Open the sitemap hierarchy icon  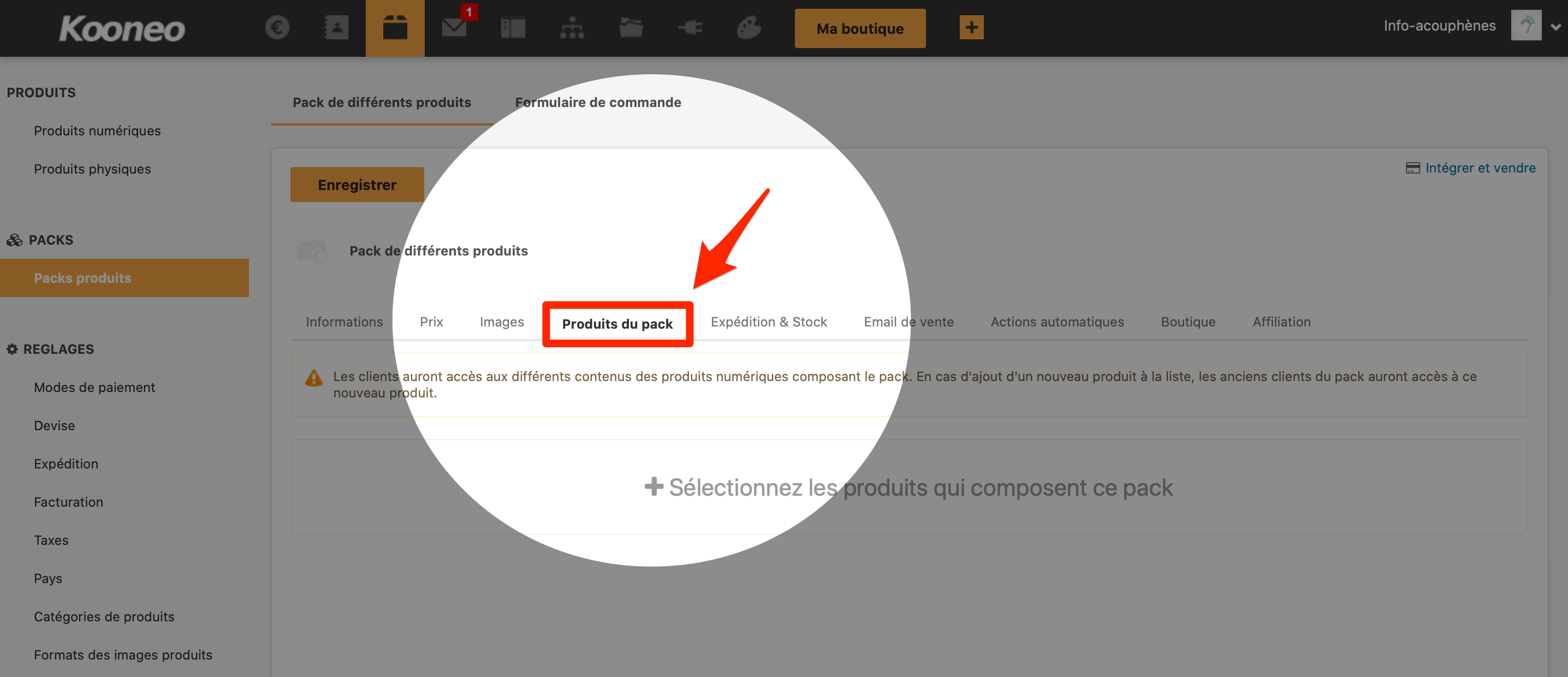[x=572, y=28]
